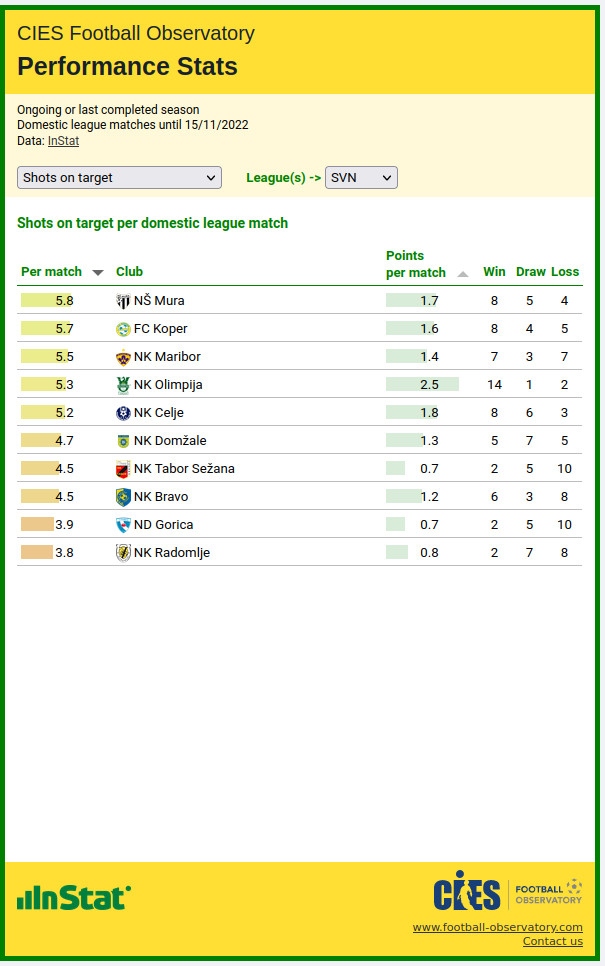Sort table by Win column header
Viewport: 605px width, 966px height.
click(x=494, y=272)
